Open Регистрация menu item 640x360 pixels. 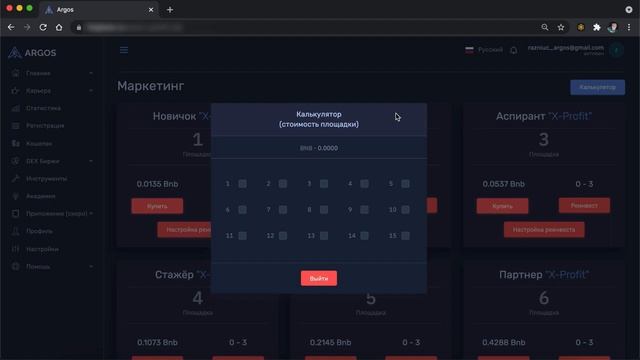point(45,126)
